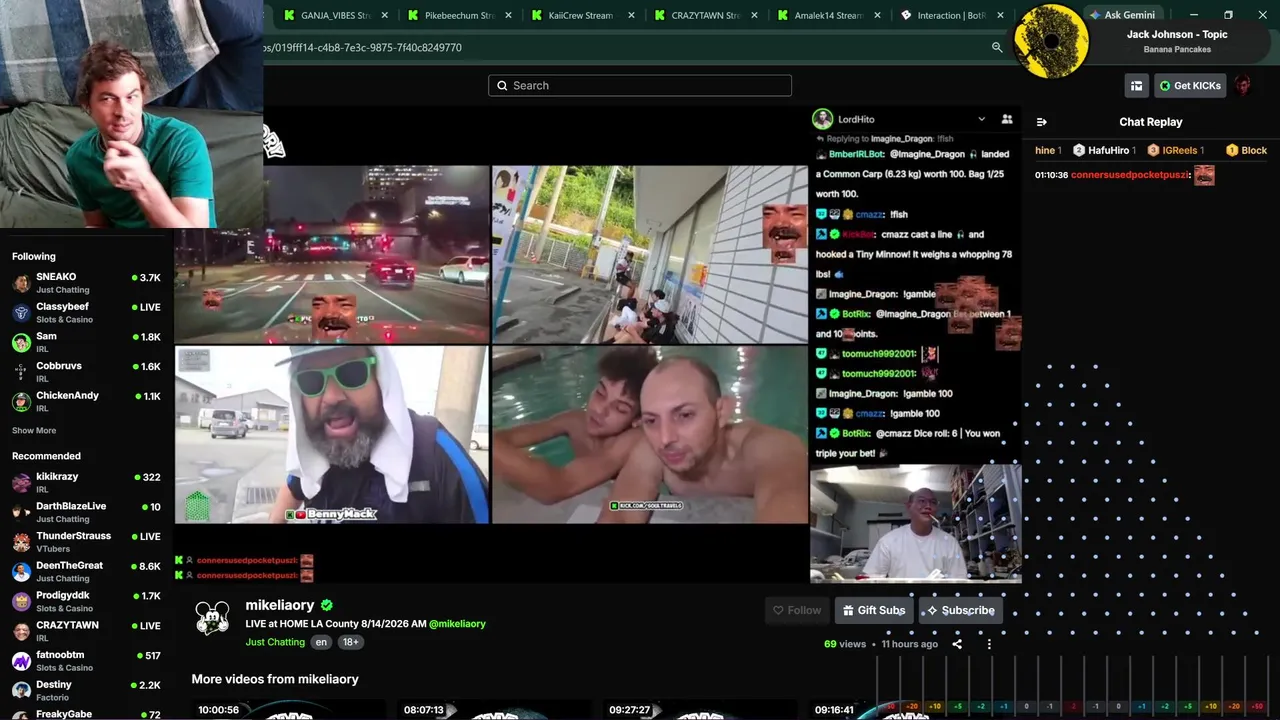Click the Get KICKs button

(1190, 86)
